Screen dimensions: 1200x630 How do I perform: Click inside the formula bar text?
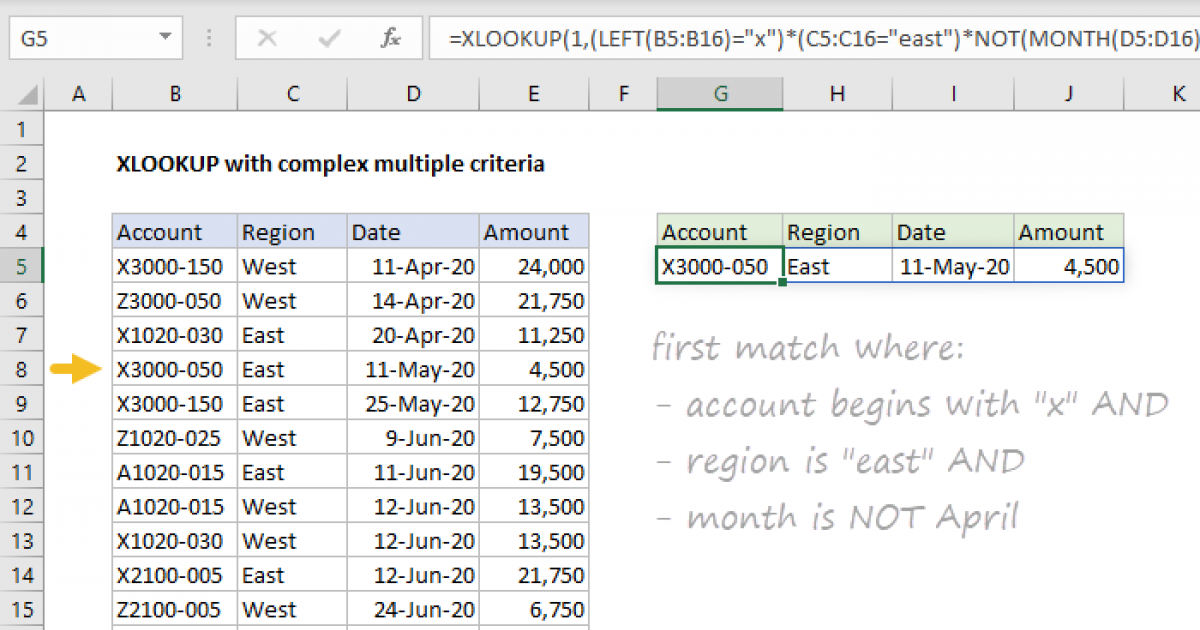click(x=700, y=39)
